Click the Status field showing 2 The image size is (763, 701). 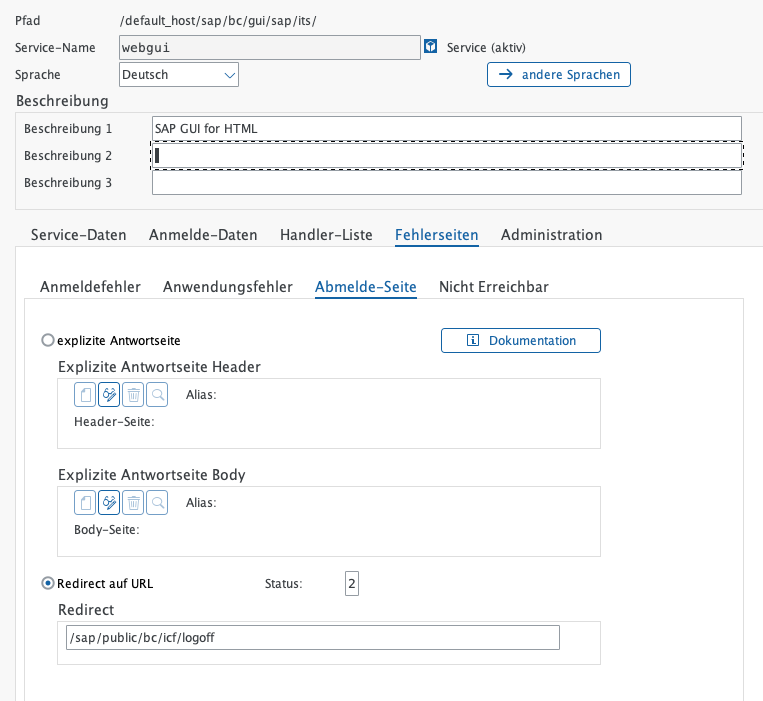point(352,583)
